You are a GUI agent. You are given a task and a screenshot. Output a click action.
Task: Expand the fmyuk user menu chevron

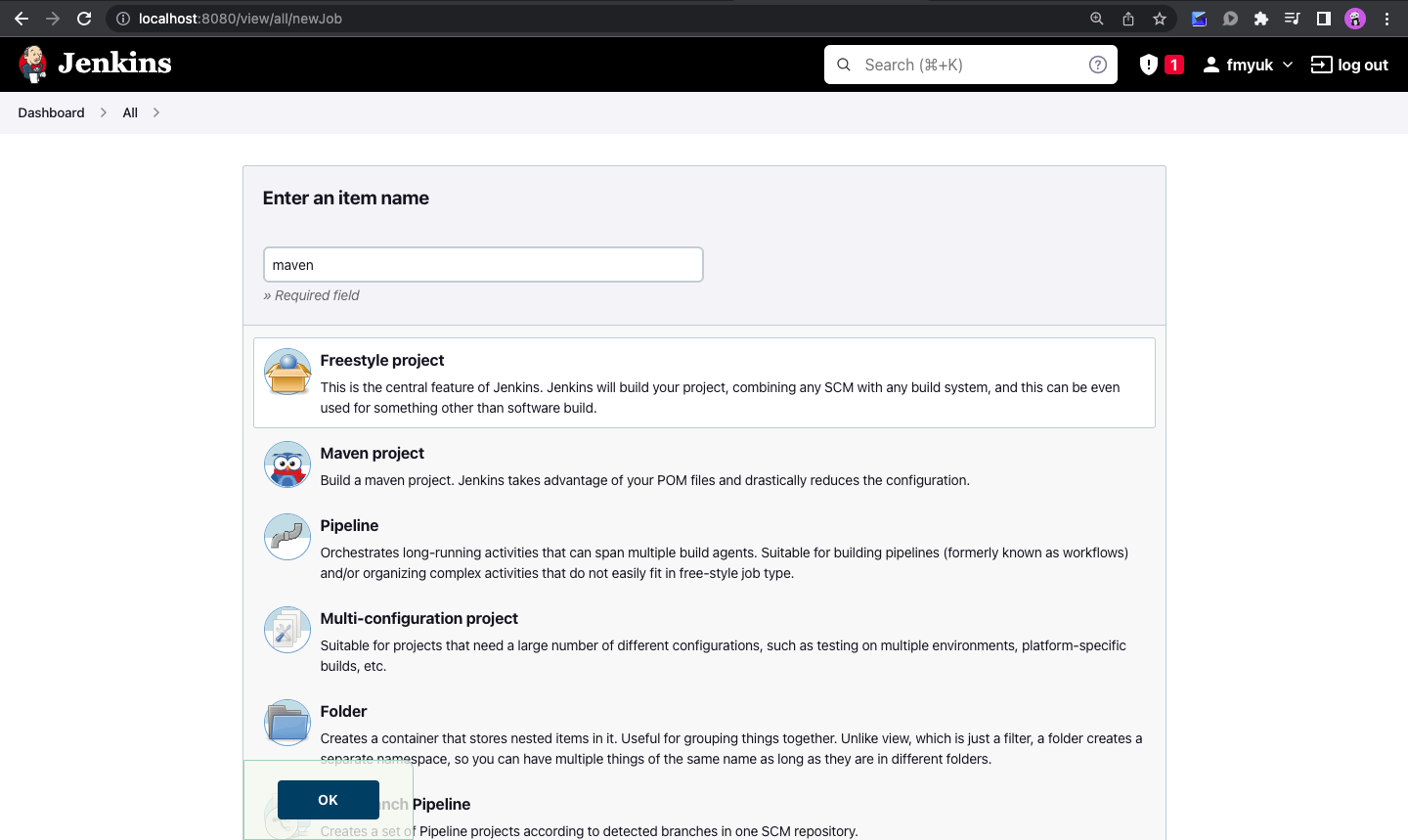(1289, 65)
